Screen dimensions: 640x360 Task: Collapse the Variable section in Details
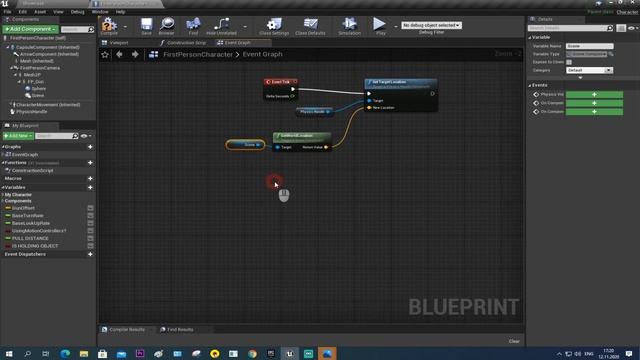click(530, 37)
